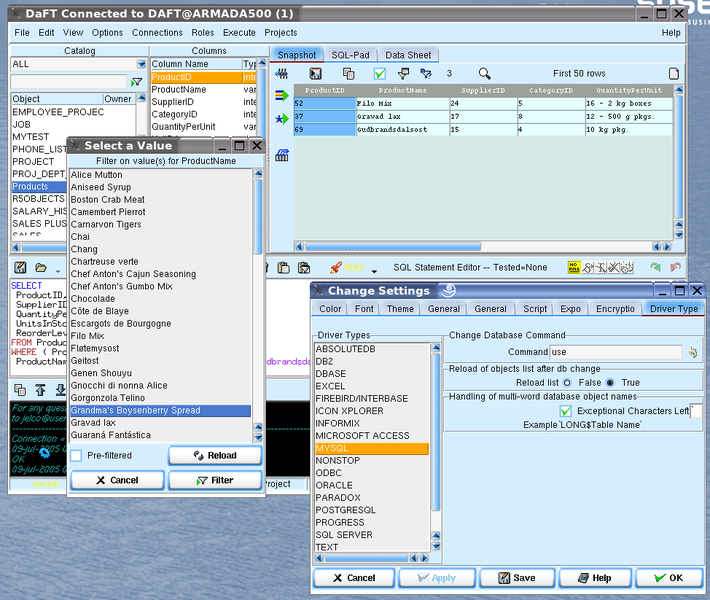Open the Execute menu
The height and width of the screenshot is (600, 710).
click(239, 33)
